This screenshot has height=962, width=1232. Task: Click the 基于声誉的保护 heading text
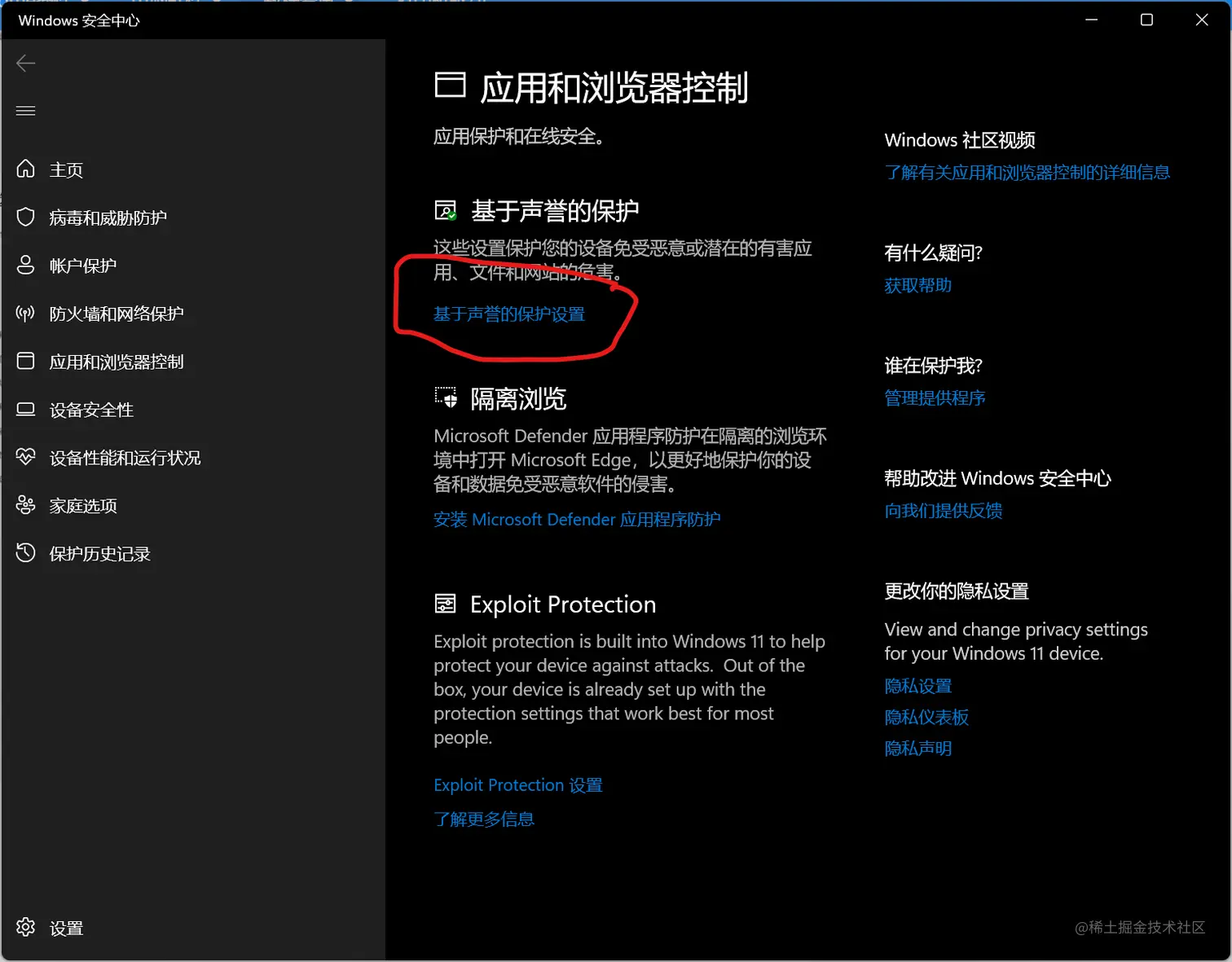(555, 211)
